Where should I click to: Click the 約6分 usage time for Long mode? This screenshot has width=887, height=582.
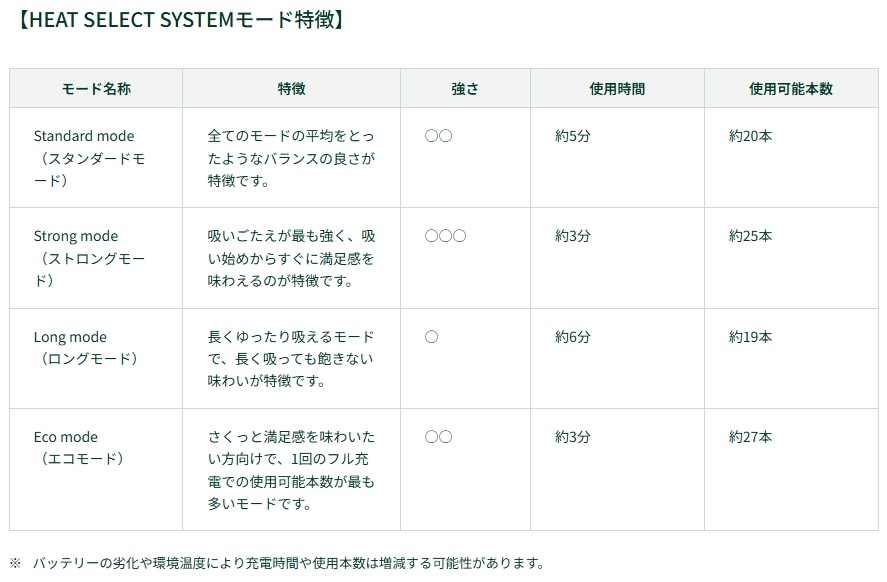pyautogui.click(x=572, y=337)
